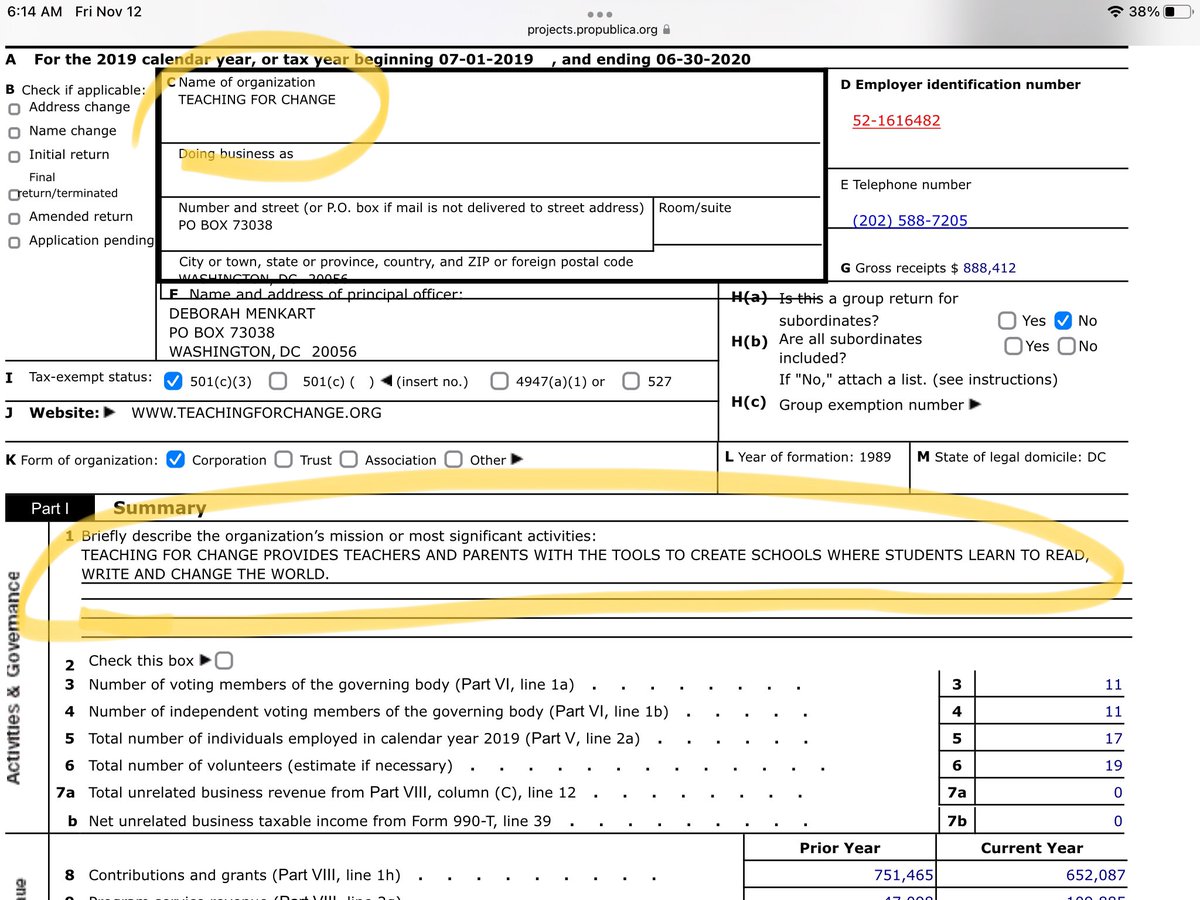This screenshot has width=1200, height=900.
Task: Check the Name change box
Action: tap(14, 132)
